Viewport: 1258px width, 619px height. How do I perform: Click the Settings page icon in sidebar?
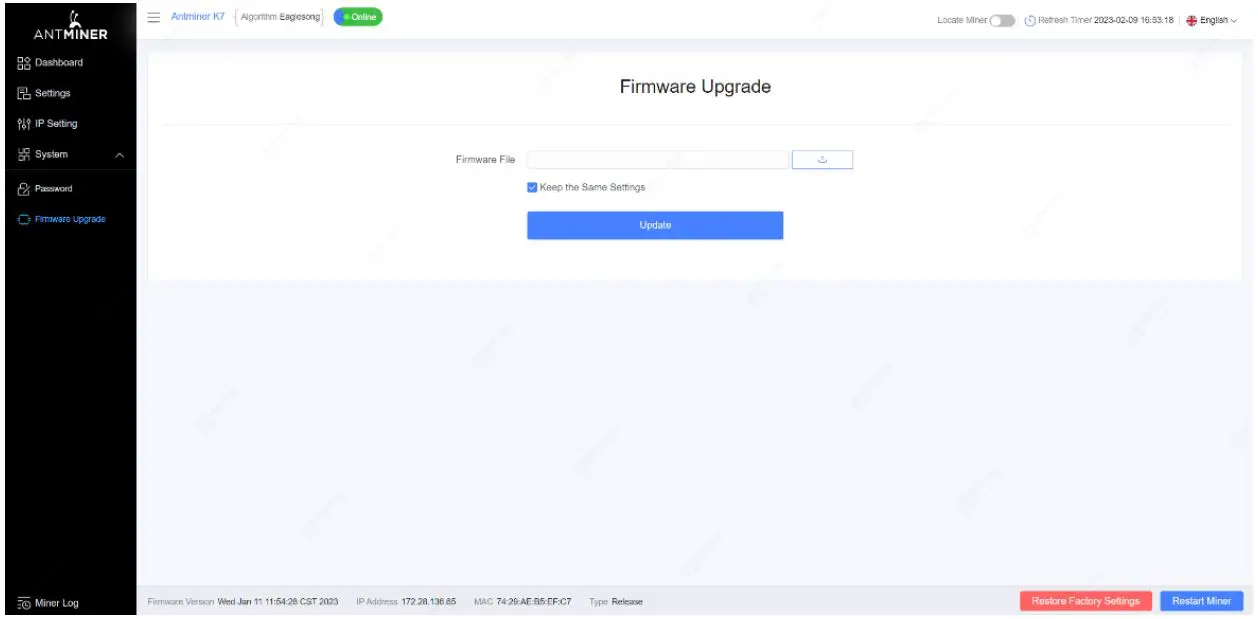[24, 93]
